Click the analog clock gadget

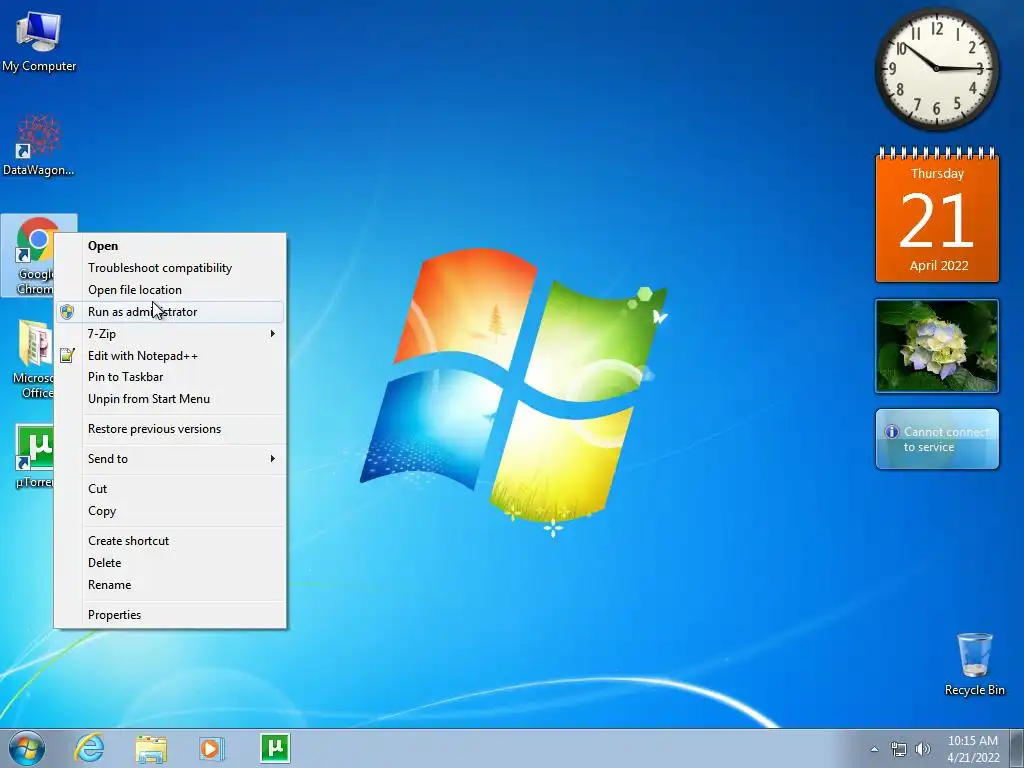pyautogui.click(x=936, y=69)
